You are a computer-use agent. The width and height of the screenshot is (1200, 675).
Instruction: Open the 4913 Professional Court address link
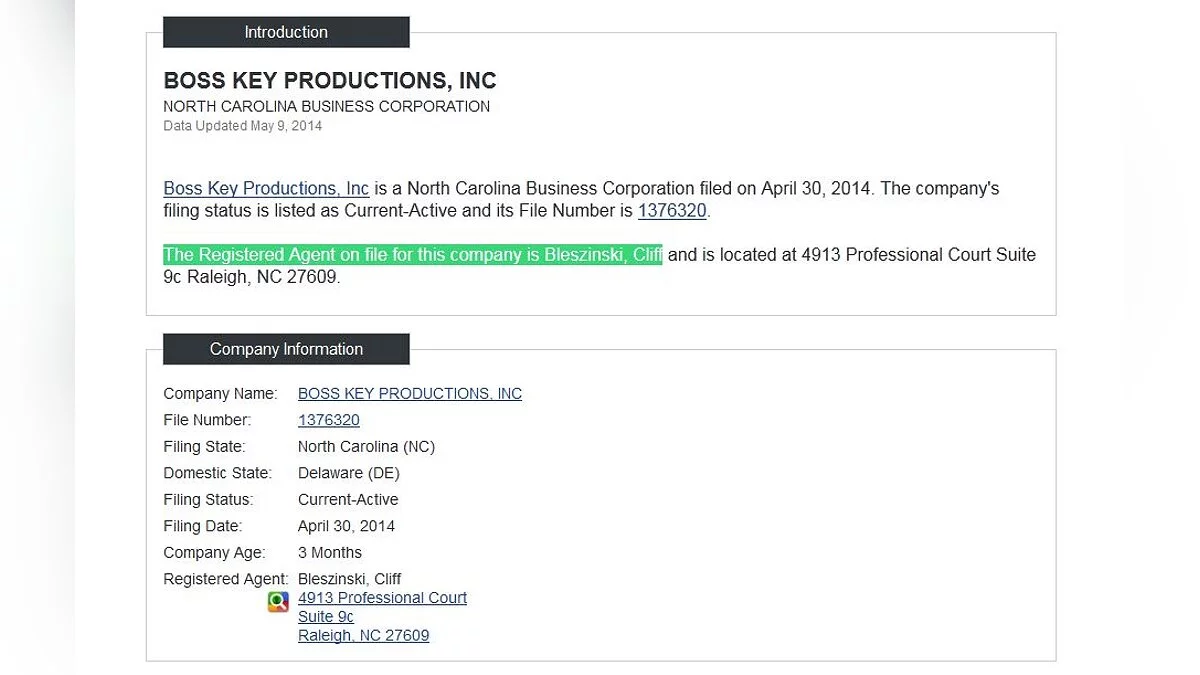pyautogui.click(x=382, y=598)
